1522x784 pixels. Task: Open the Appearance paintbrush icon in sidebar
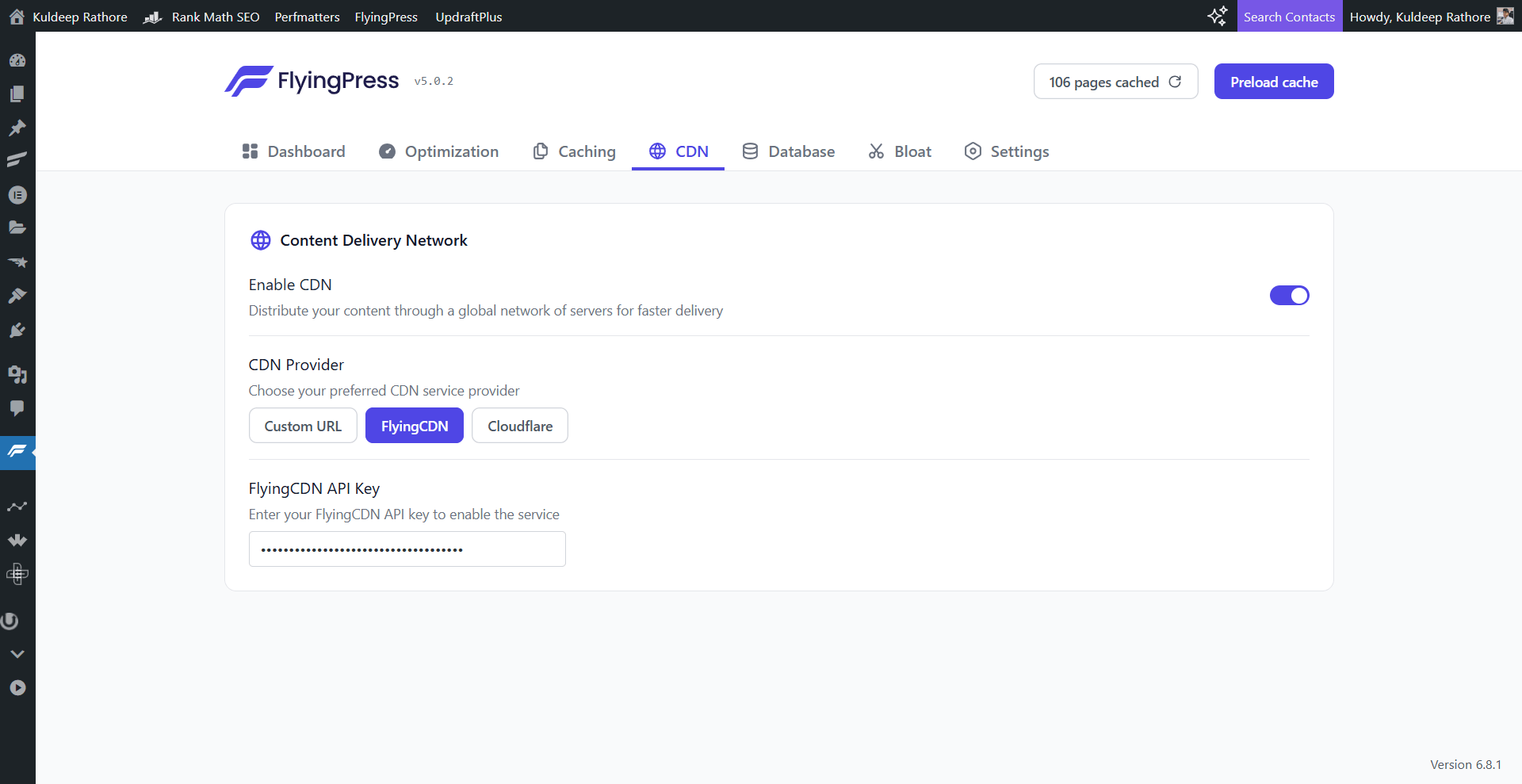pos(17,296)
